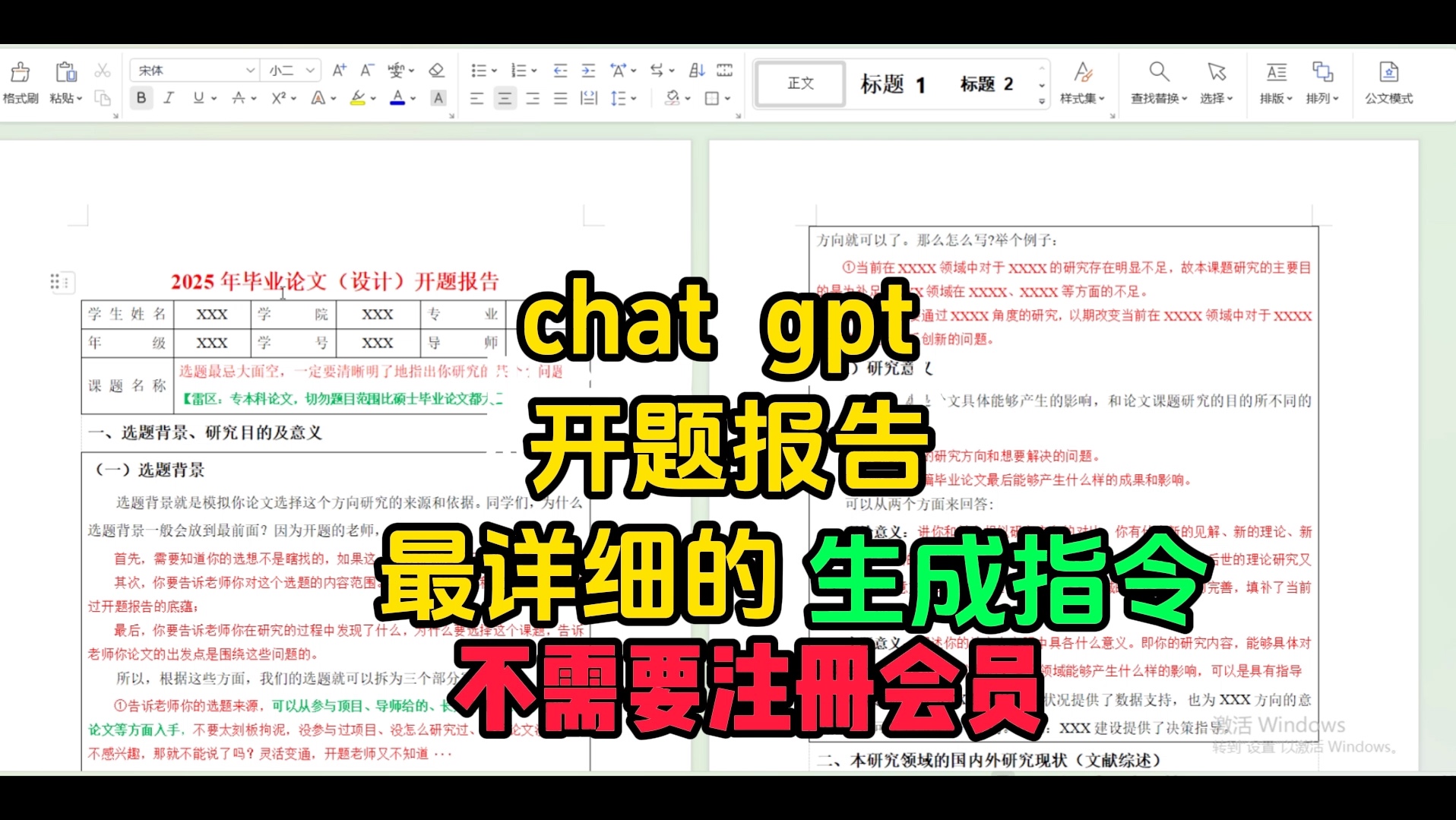Viewport: 1456px width, 820px height.
Task: Click the Paste (粘贴) clipboard icon
Action: point(66,72)
